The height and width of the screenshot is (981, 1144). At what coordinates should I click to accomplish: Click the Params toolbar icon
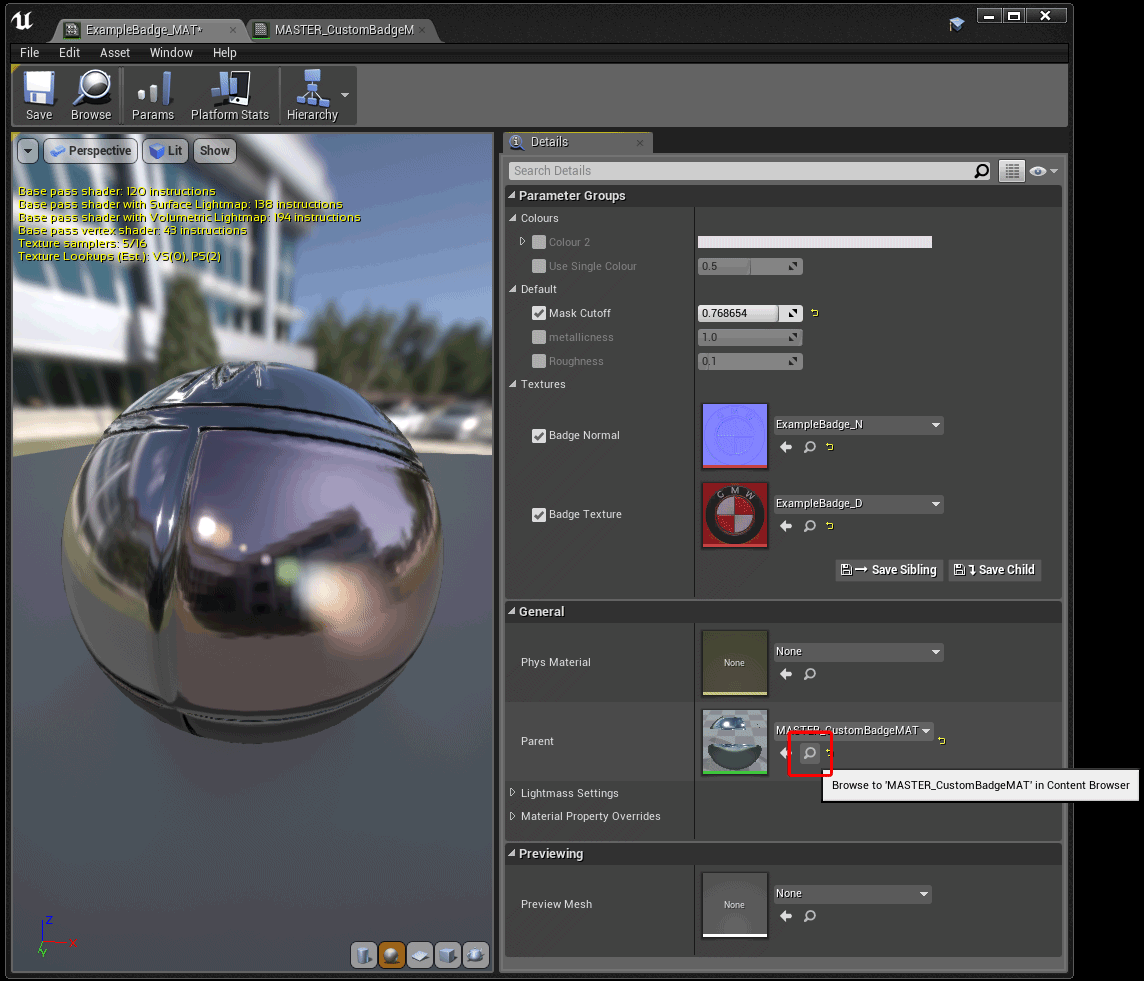(153, 95)
